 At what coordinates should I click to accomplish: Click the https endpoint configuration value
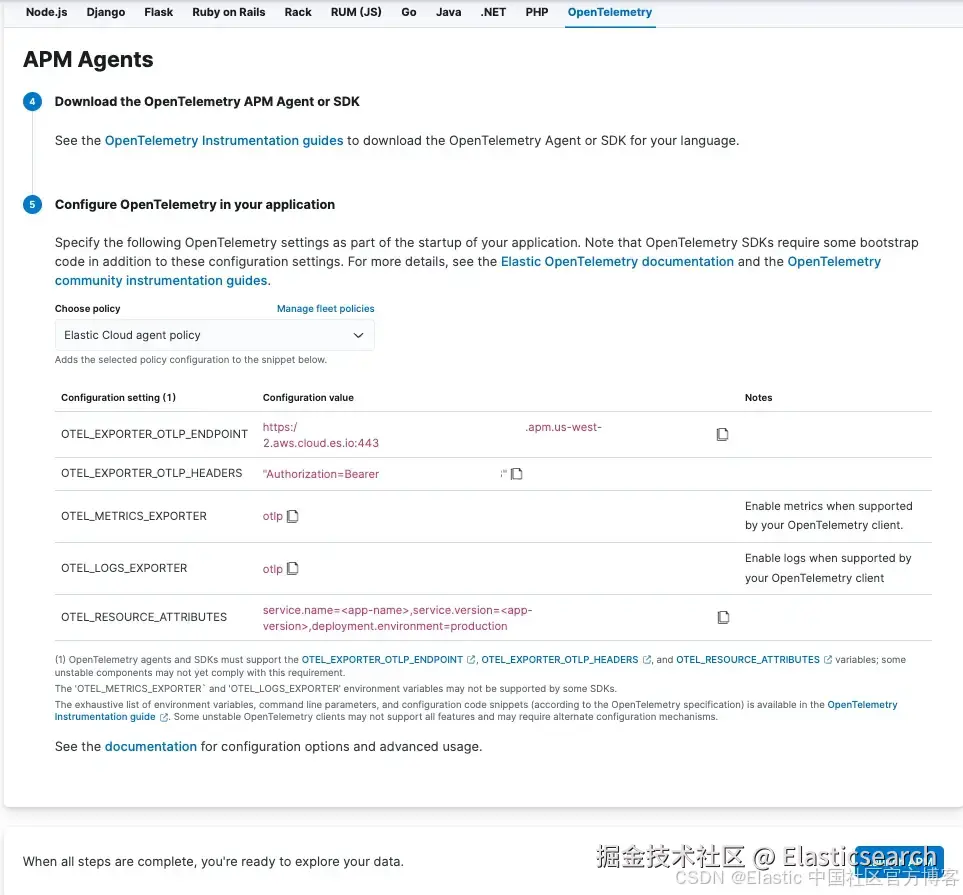tap(432, 435)
